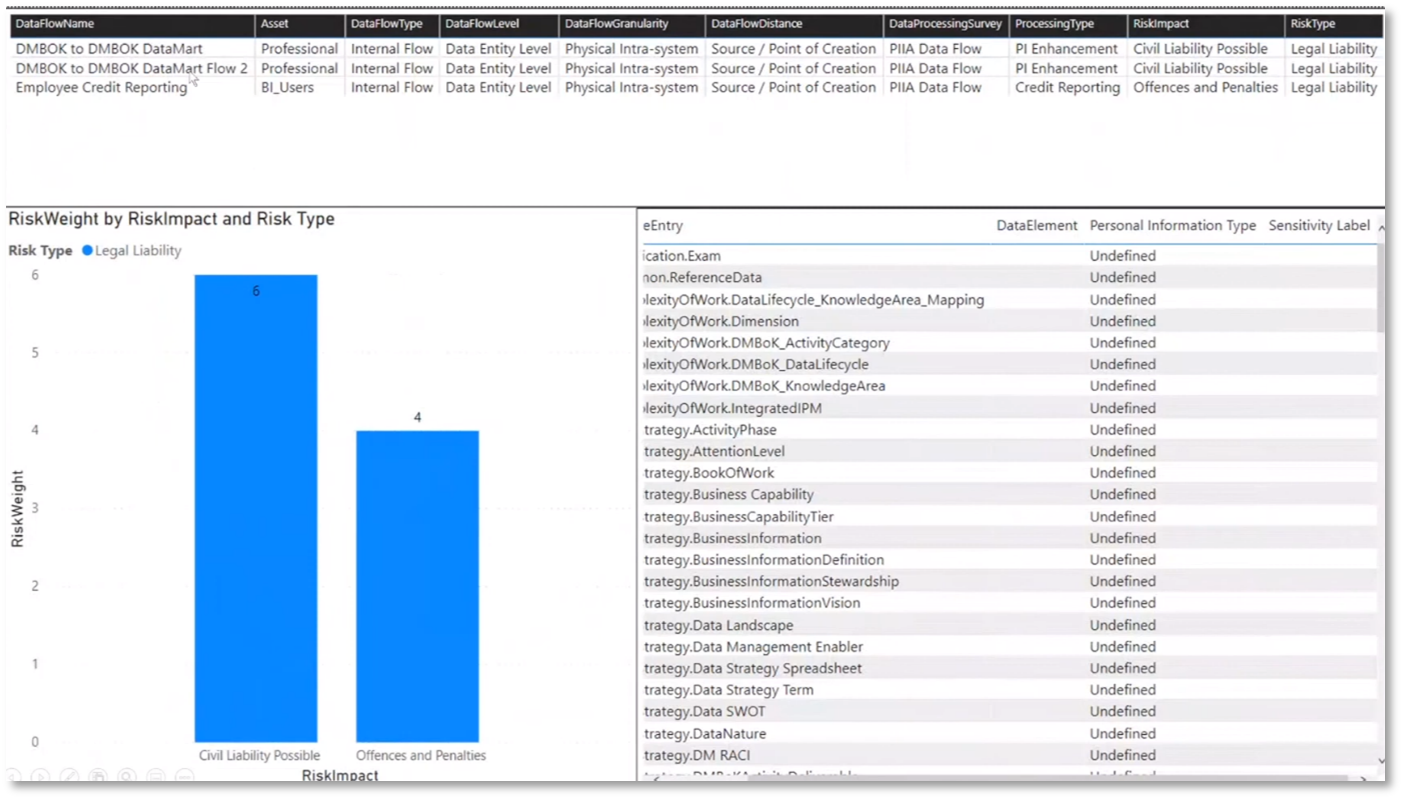
Task: Click the Civil Liability Possible axis label
Action: (x=259, y=755)
